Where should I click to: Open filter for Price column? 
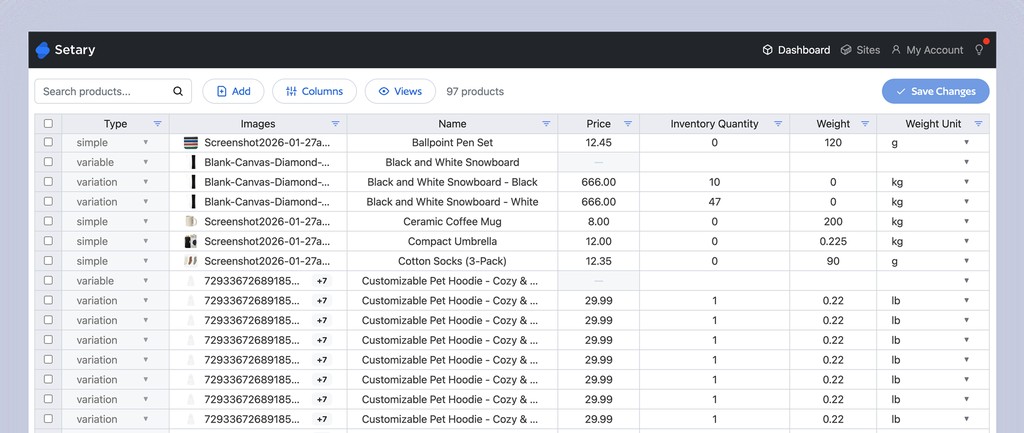628,123
